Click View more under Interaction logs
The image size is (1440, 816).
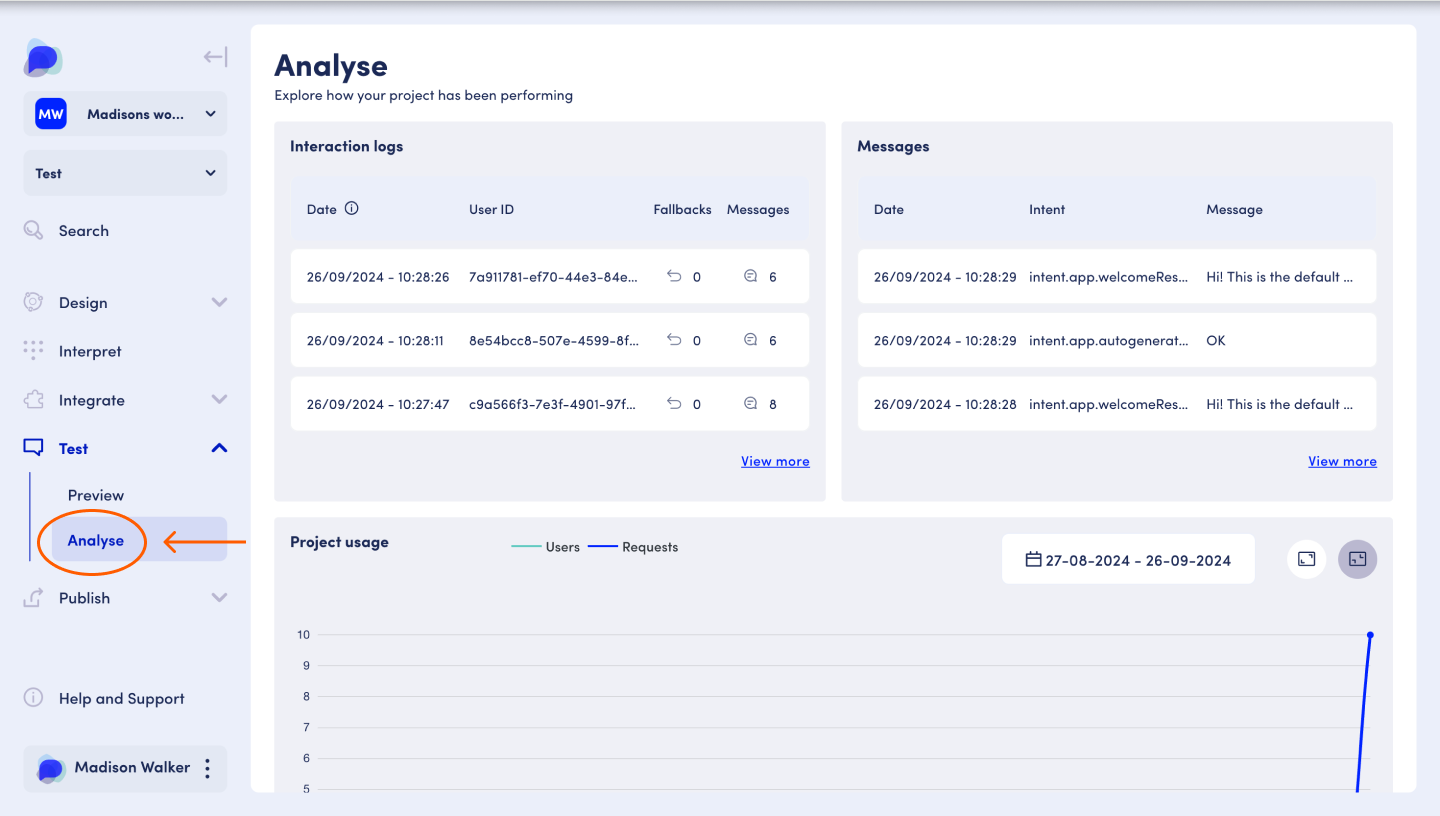pyautogui.click(x=775, y=461)
